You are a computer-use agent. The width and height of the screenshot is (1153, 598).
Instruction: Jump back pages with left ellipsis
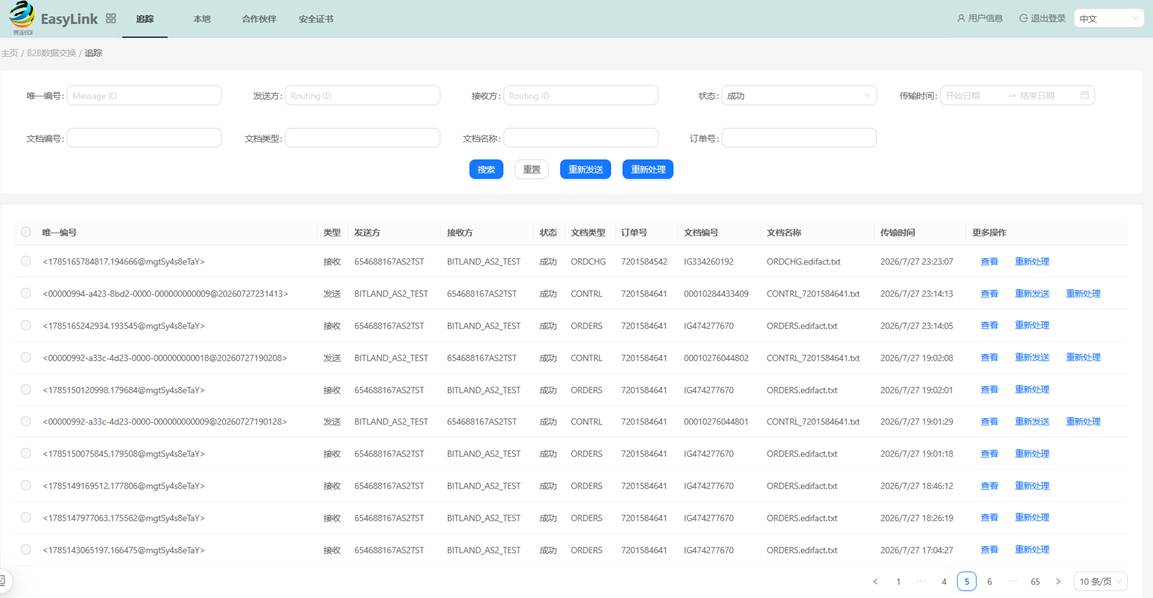pos(921,582)
